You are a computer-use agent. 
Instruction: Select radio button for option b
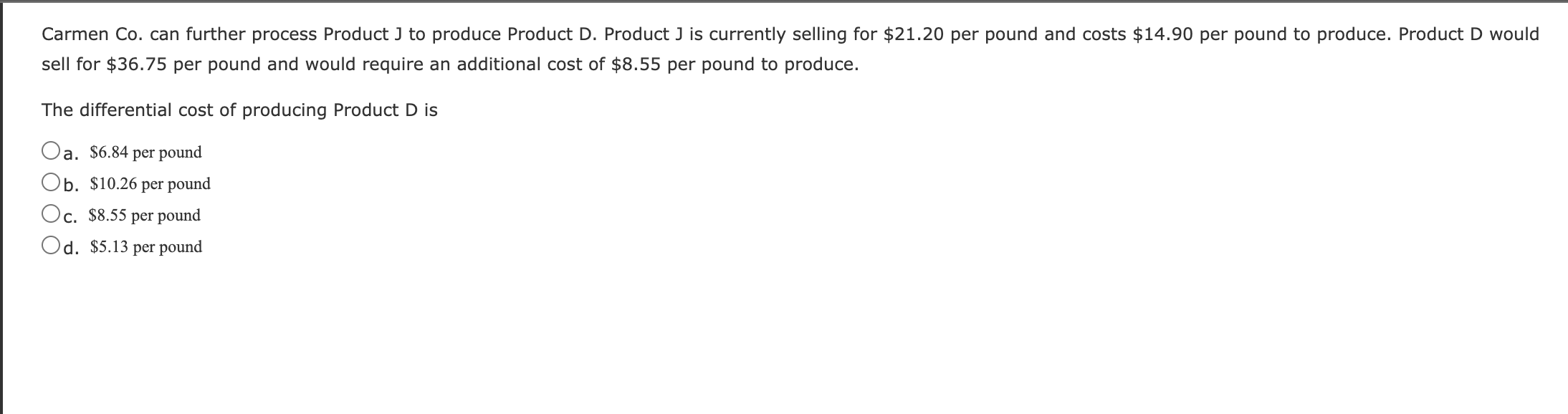[x=50, y=183]
